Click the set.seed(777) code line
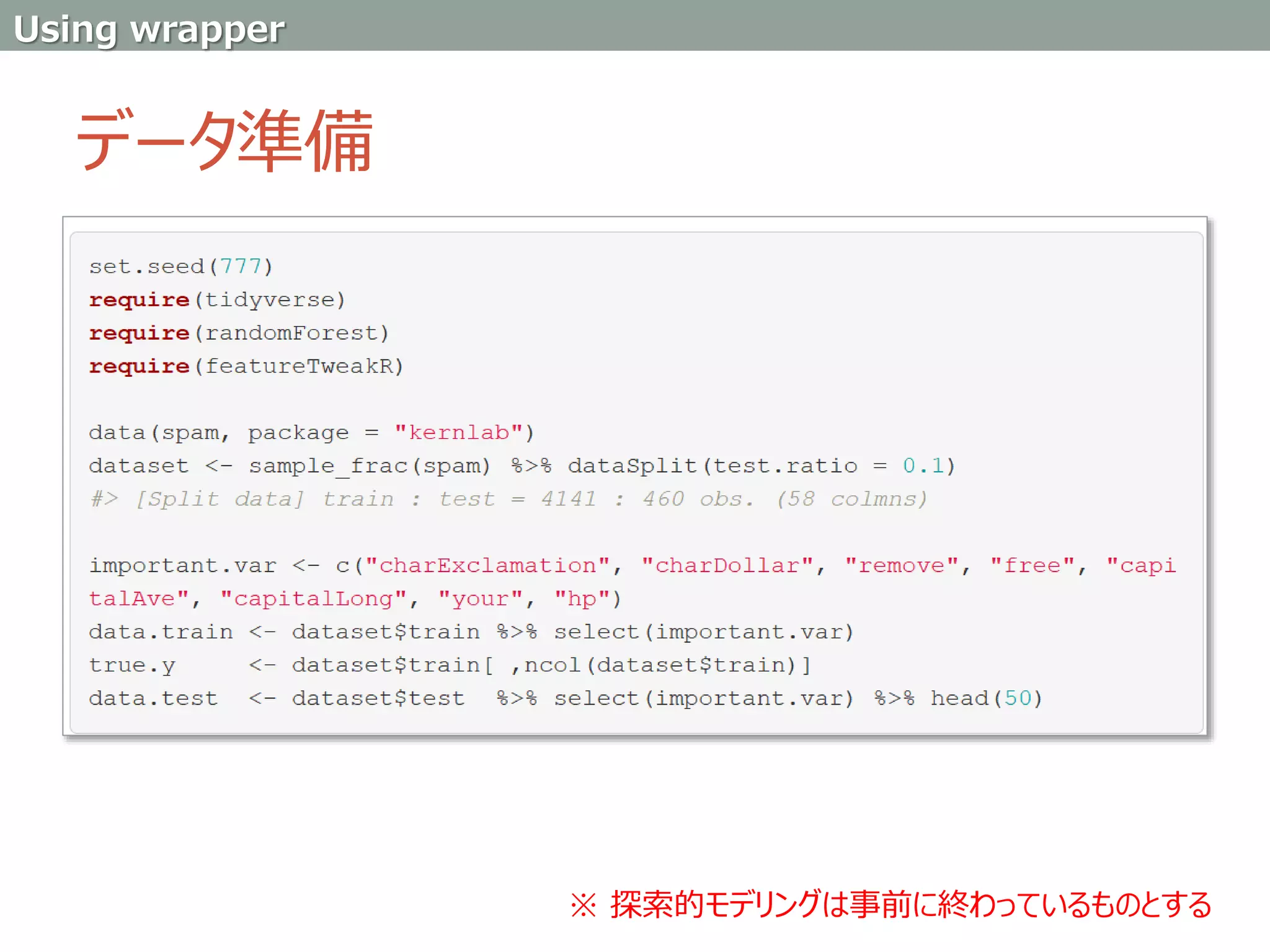Image resolution: width=1270 pixels, height=952 pixels. (x=180, y=267)
